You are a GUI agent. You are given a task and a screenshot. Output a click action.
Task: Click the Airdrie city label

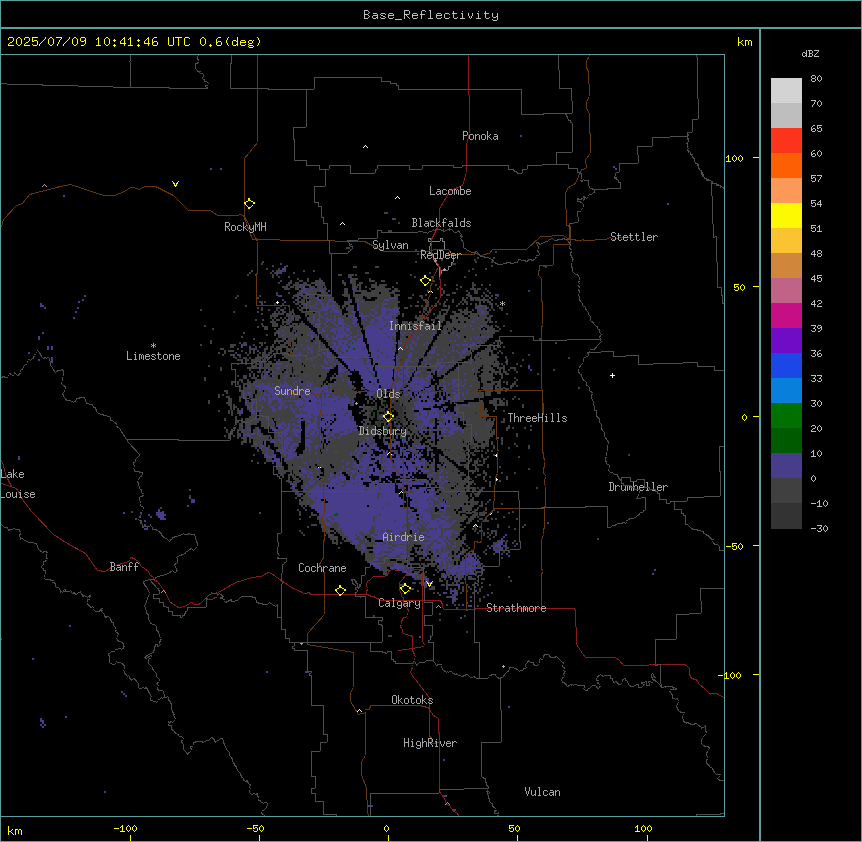coord(403,537)
